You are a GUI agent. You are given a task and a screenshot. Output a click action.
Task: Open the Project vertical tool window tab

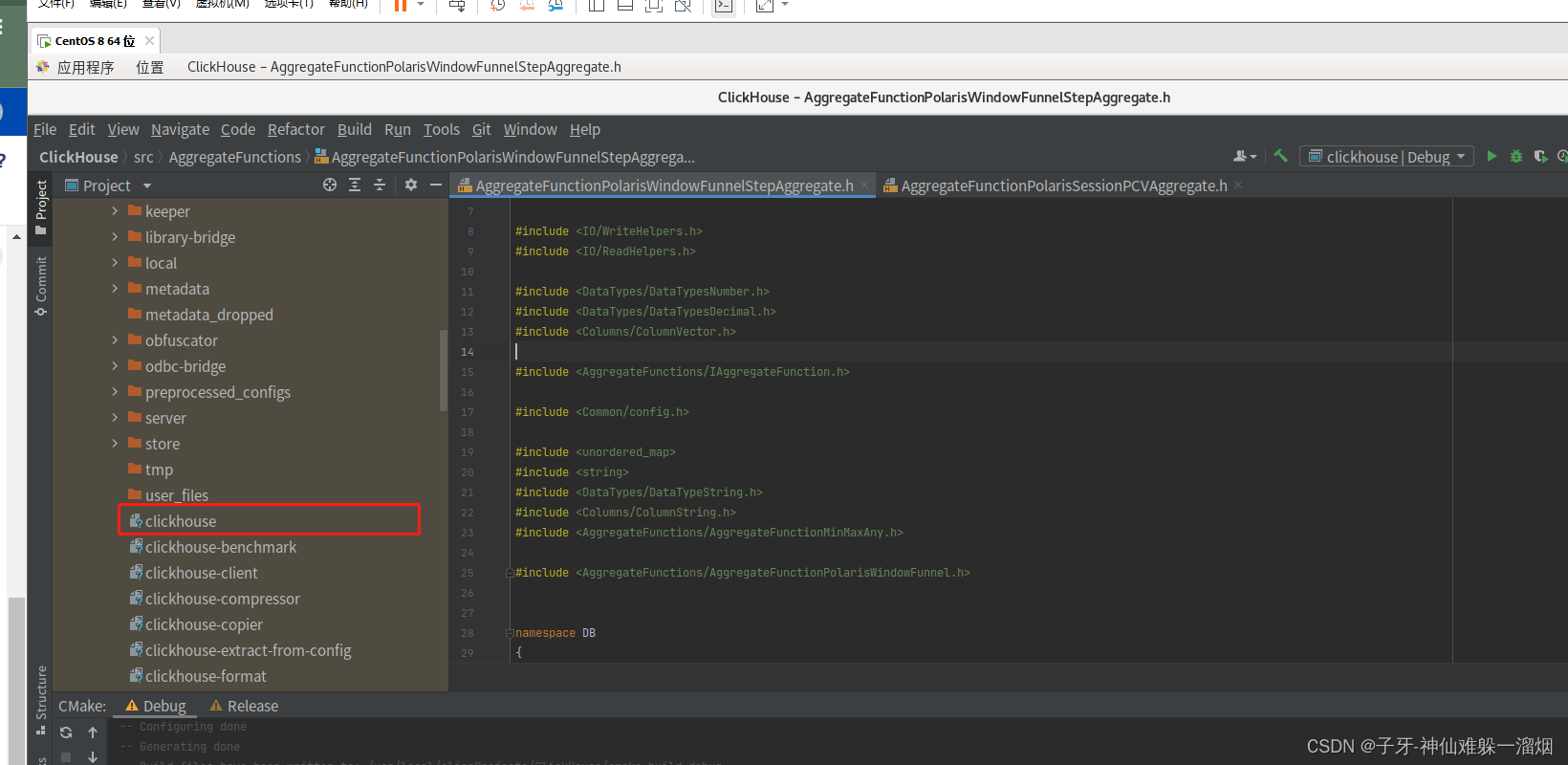(40, 208)
